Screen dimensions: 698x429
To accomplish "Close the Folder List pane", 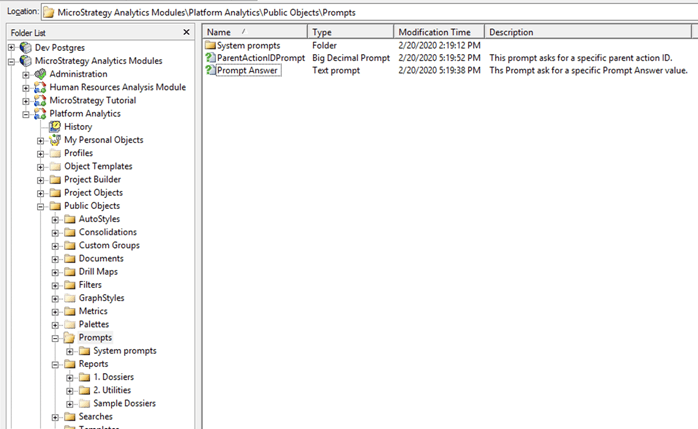I will (x=187, y=33).
